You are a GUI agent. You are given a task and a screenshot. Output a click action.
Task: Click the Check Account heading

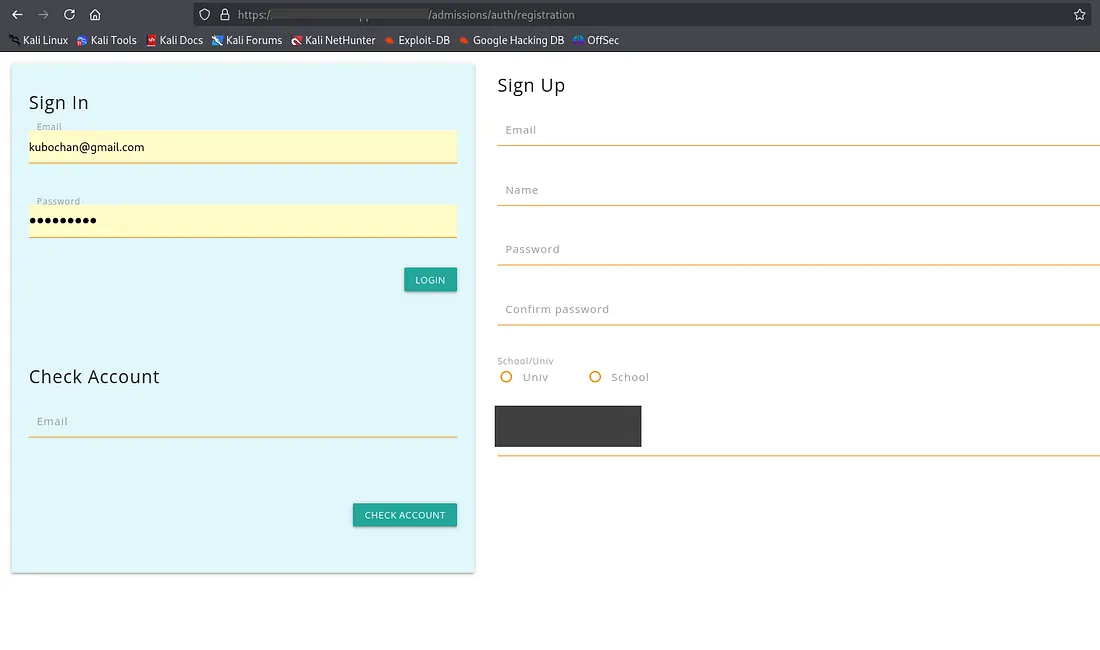click(x=94, y=377)
